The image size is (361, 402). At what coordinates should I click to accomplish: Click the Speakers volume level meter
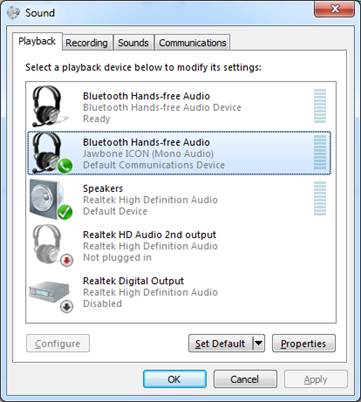click(x=320, y=199)
